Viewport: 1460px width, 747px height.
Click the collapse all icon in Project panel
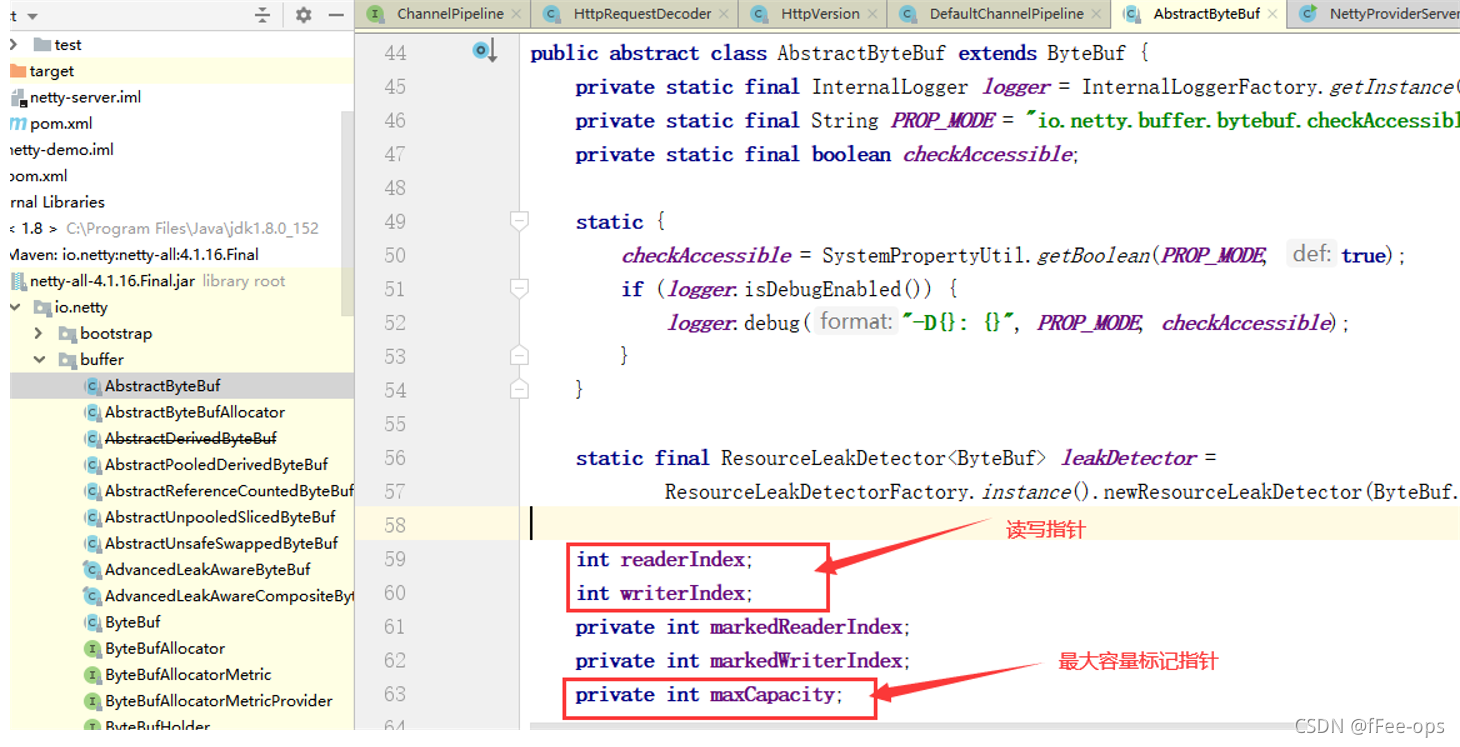point(262,15)
